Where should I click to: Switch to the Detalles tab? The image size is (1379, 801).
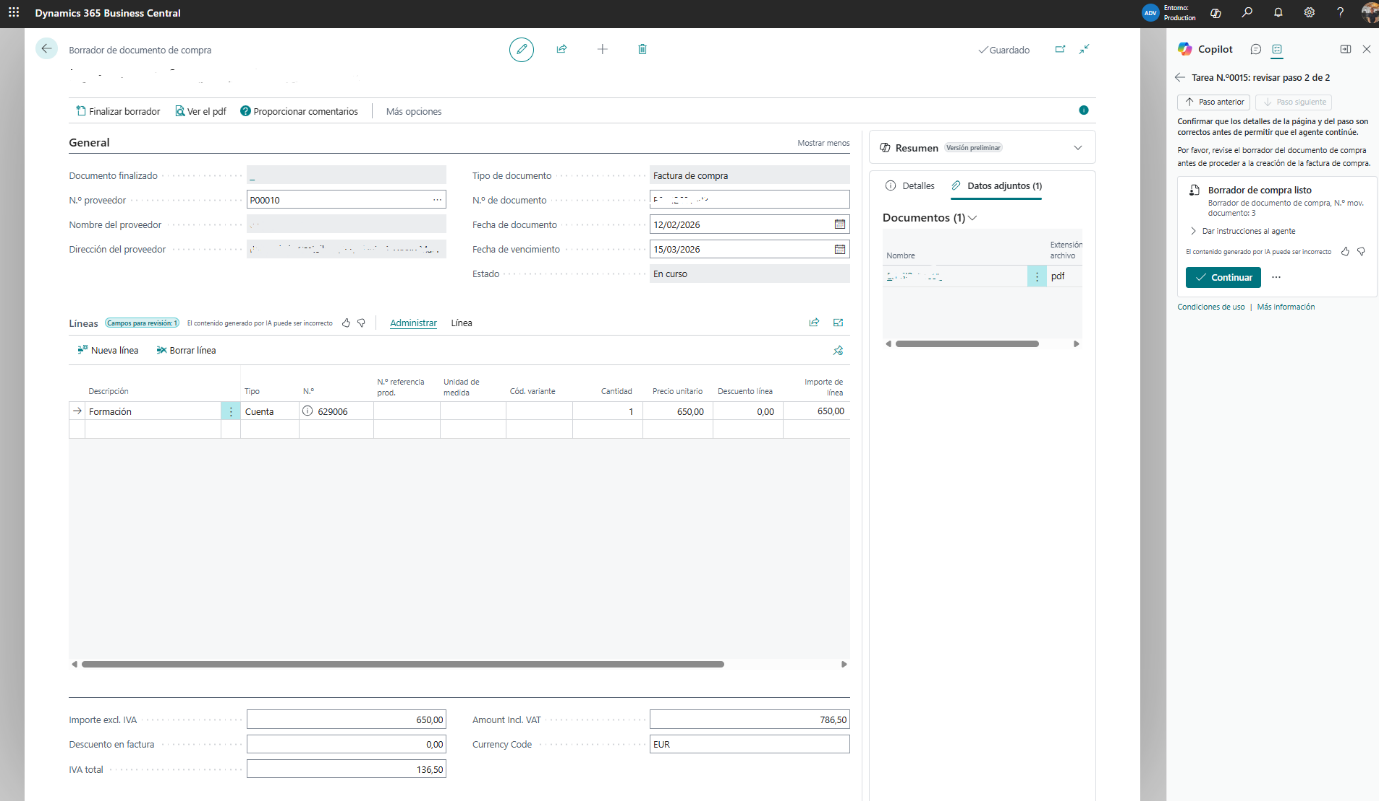pyautogui.click(x=910, y=186)
